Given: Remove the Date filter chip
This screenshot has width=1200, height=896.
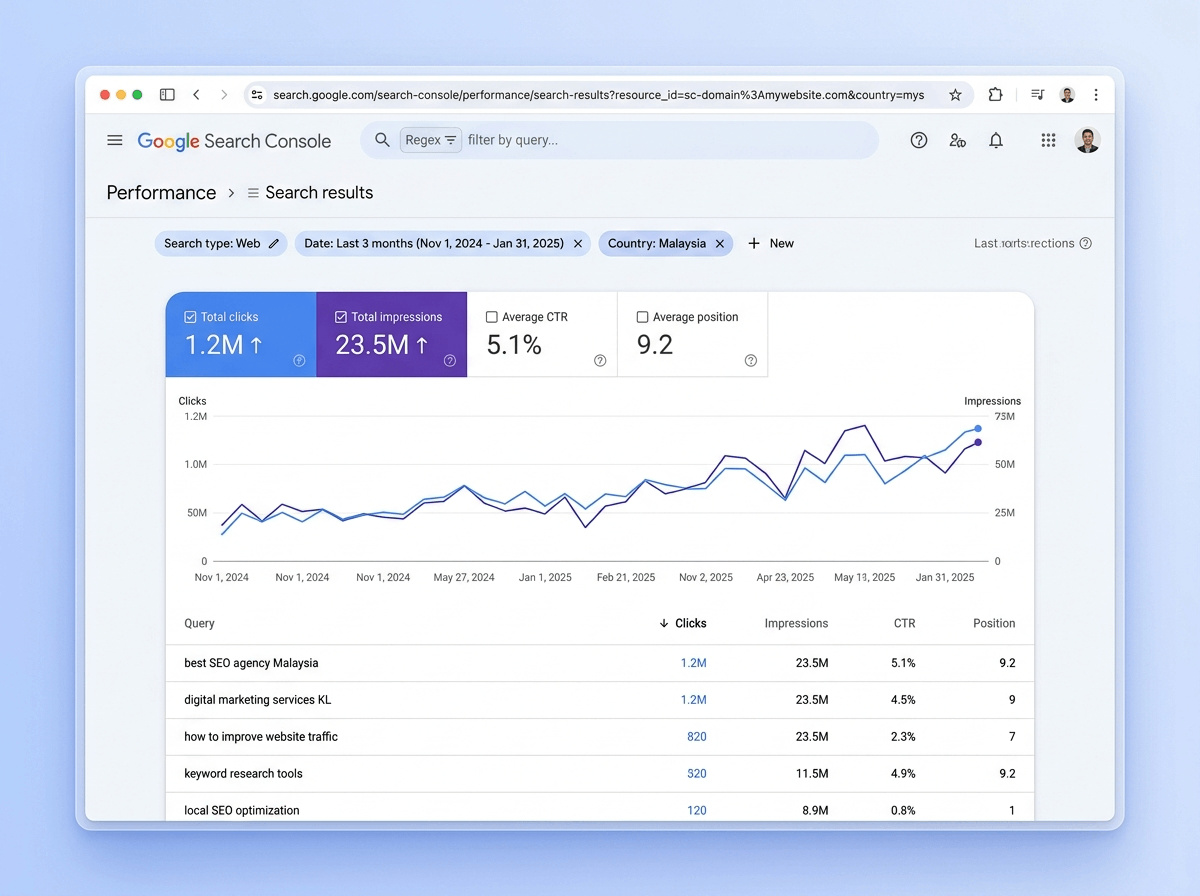Looking at the screenshot, I should (578, 243).
